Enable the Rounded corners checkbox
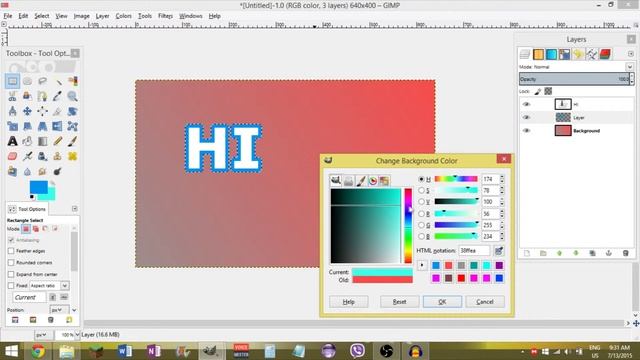 [11, 262]
